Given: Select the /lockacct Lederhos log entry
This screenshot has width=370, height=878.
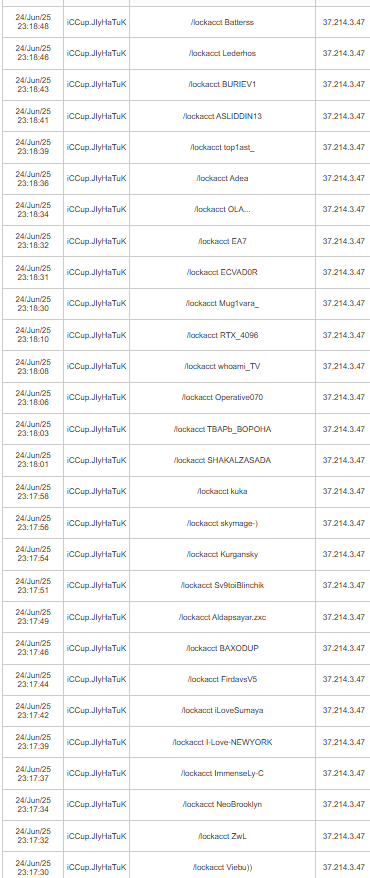Looking at the screenshot, I should pos(222,53).
